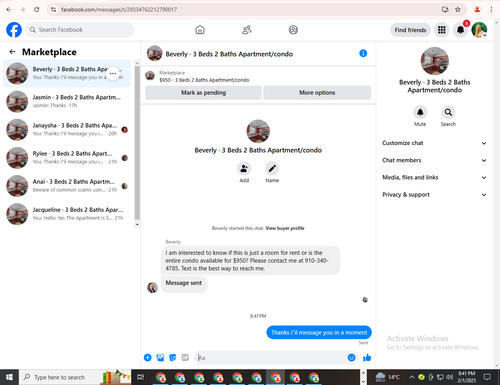Open Task View on the taskbar
The height and width of the screenshot is (385, 500).
coord(141,377)
